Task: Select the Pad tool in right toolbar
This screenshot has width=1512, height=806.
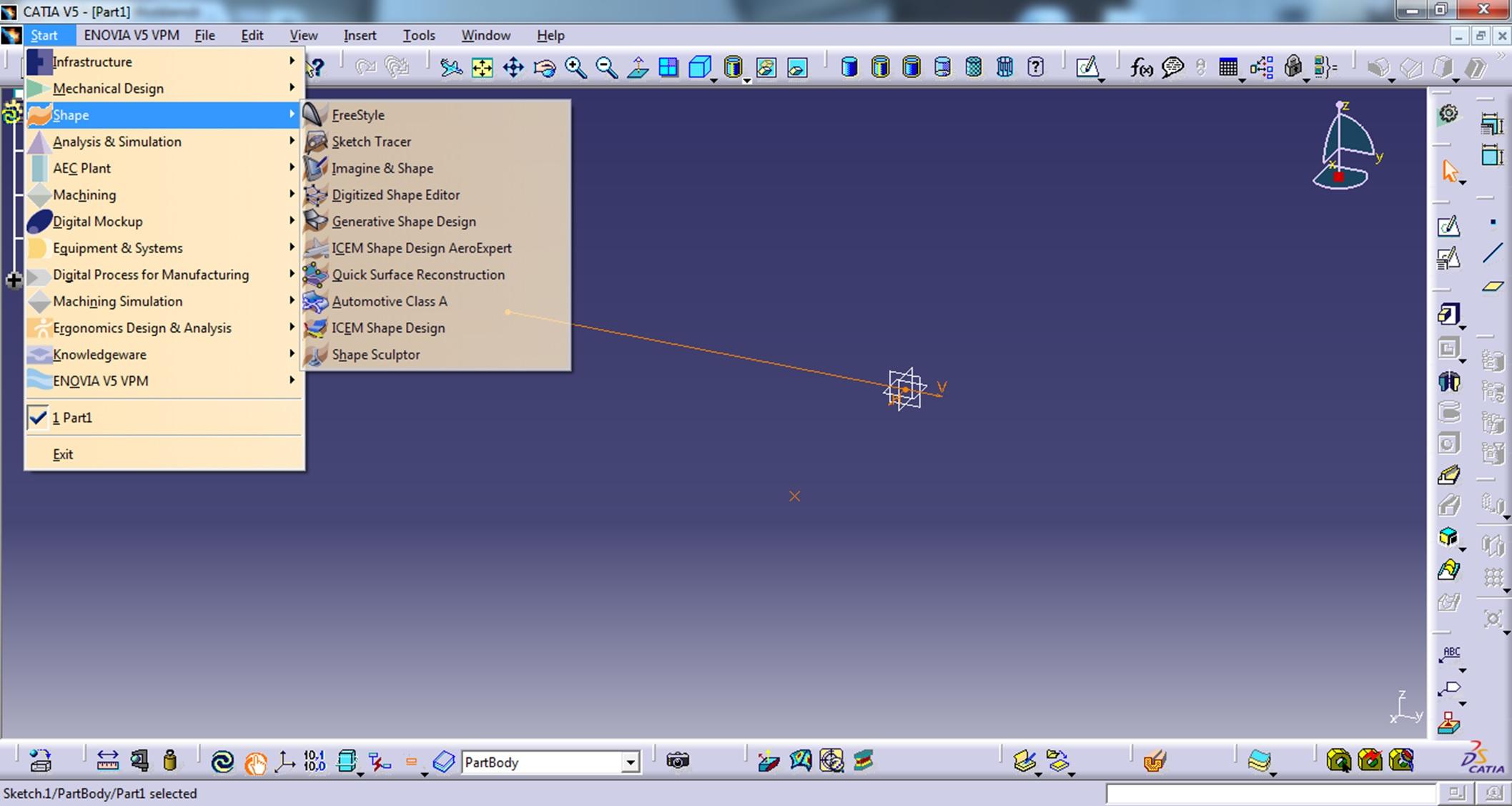Action: click(1448, 315)
